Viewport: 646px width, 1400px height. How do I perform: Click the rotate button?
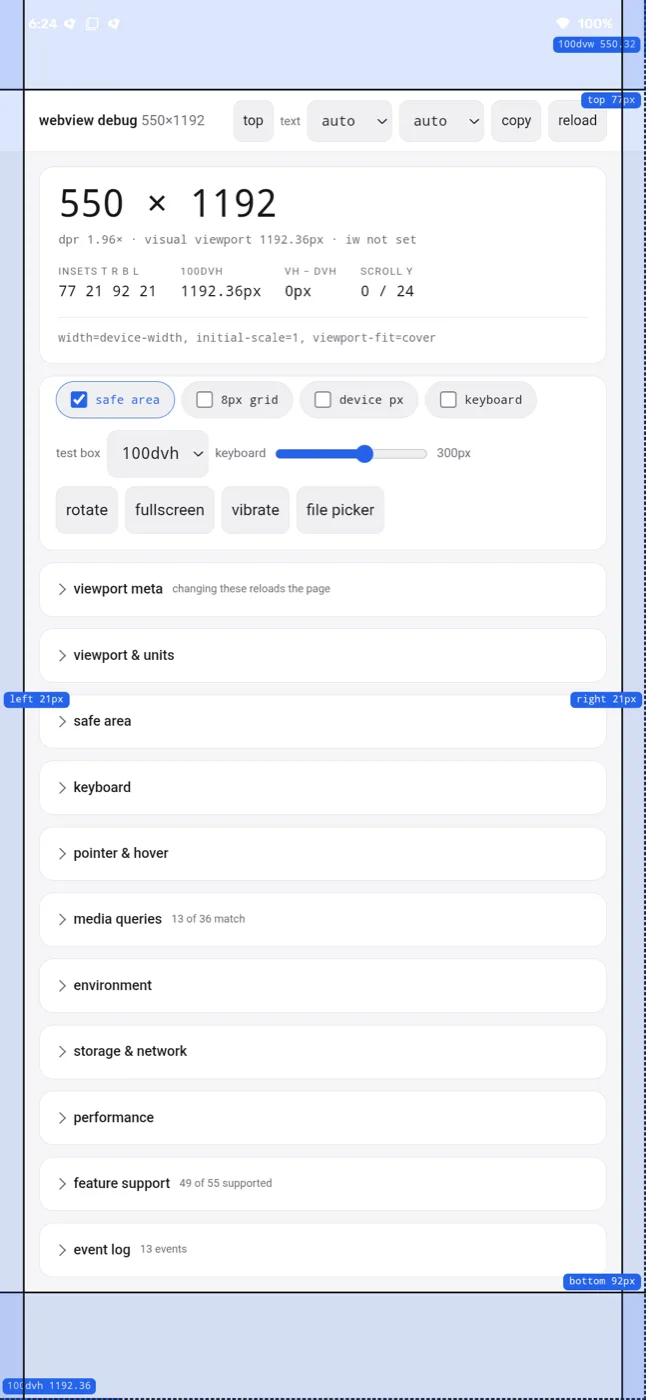tap(87, 510)
